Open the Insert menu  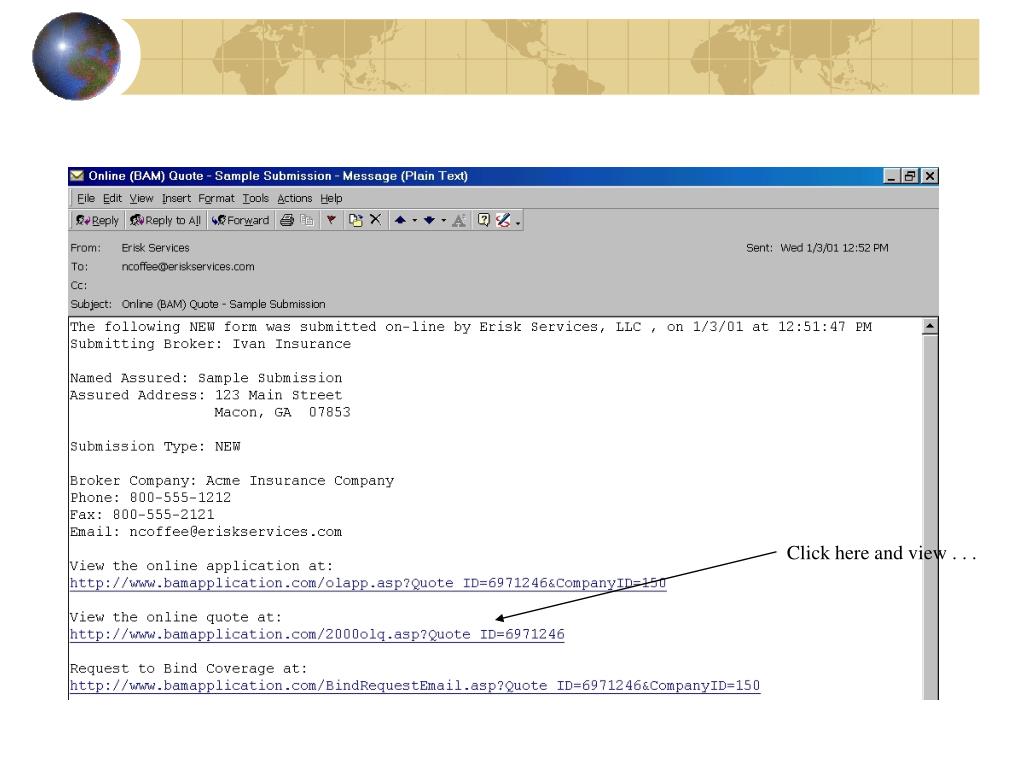[x=176, y=199]
